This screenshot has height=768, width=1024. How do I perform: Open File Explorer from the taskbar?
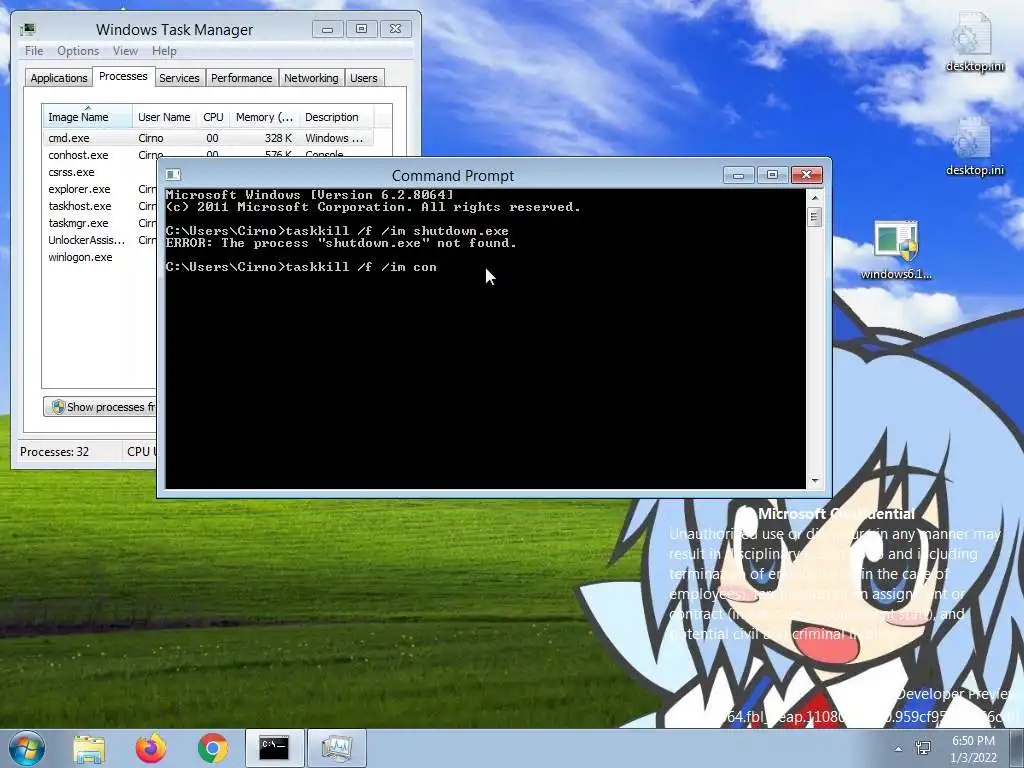[x=89, y=748]
